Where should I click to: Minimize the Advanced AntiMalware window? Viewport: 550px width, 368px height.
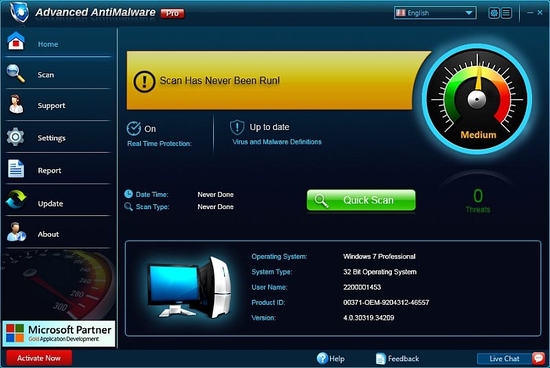530,12
